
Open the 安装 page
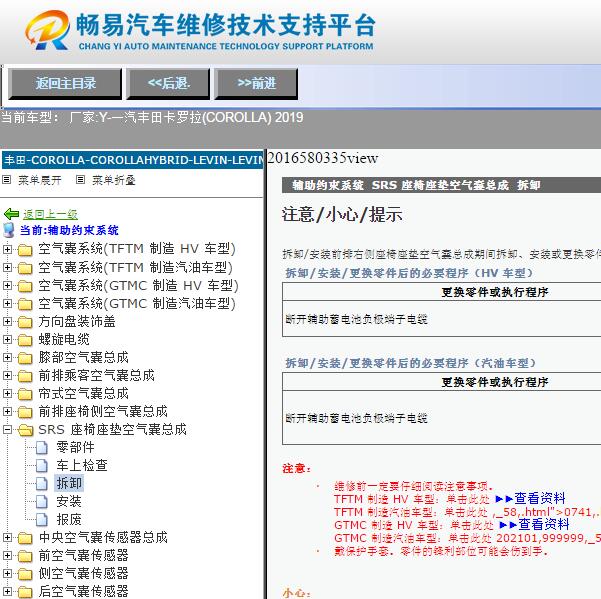coord(69,501)
